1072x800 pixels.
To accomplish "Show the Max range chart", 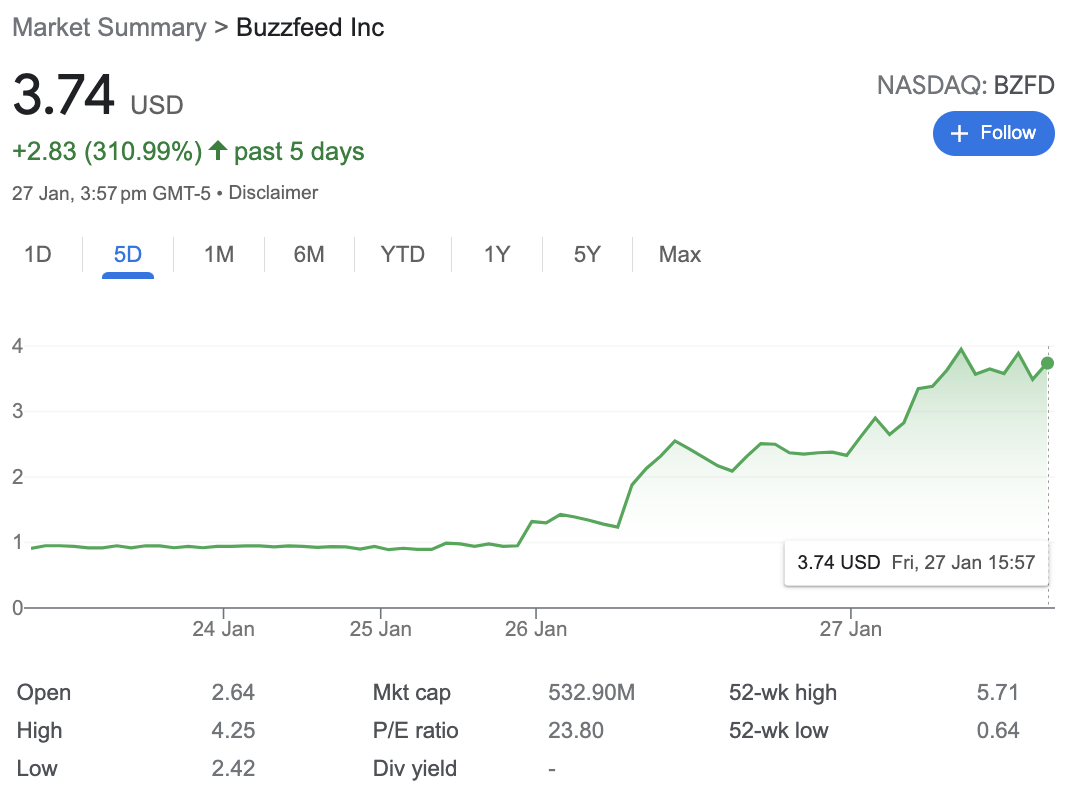I will point(680,255).
